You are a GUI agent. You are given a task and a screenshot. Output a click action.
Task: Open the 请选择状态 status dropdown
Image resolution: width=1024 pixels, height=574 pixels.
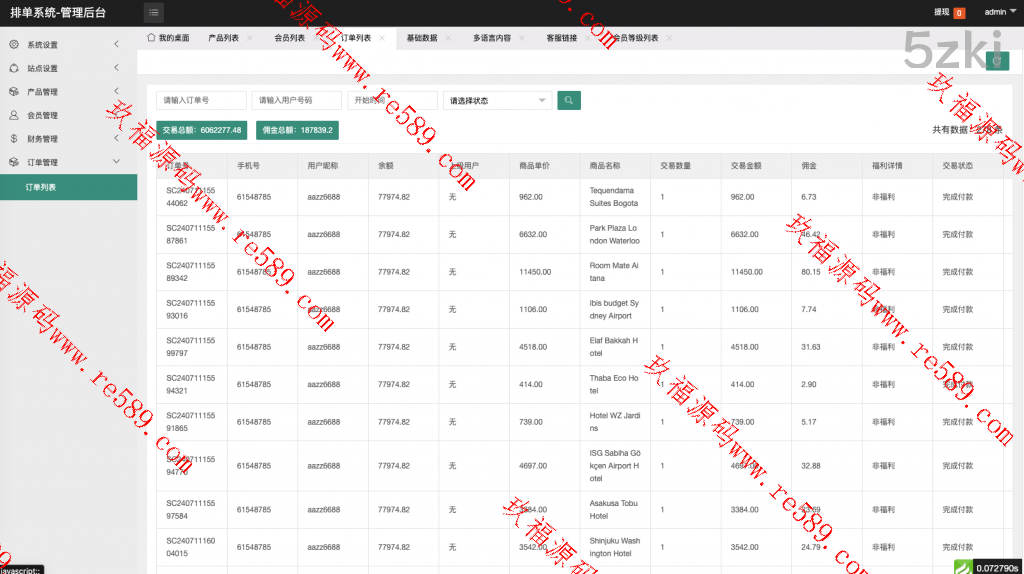coord(497,101)
